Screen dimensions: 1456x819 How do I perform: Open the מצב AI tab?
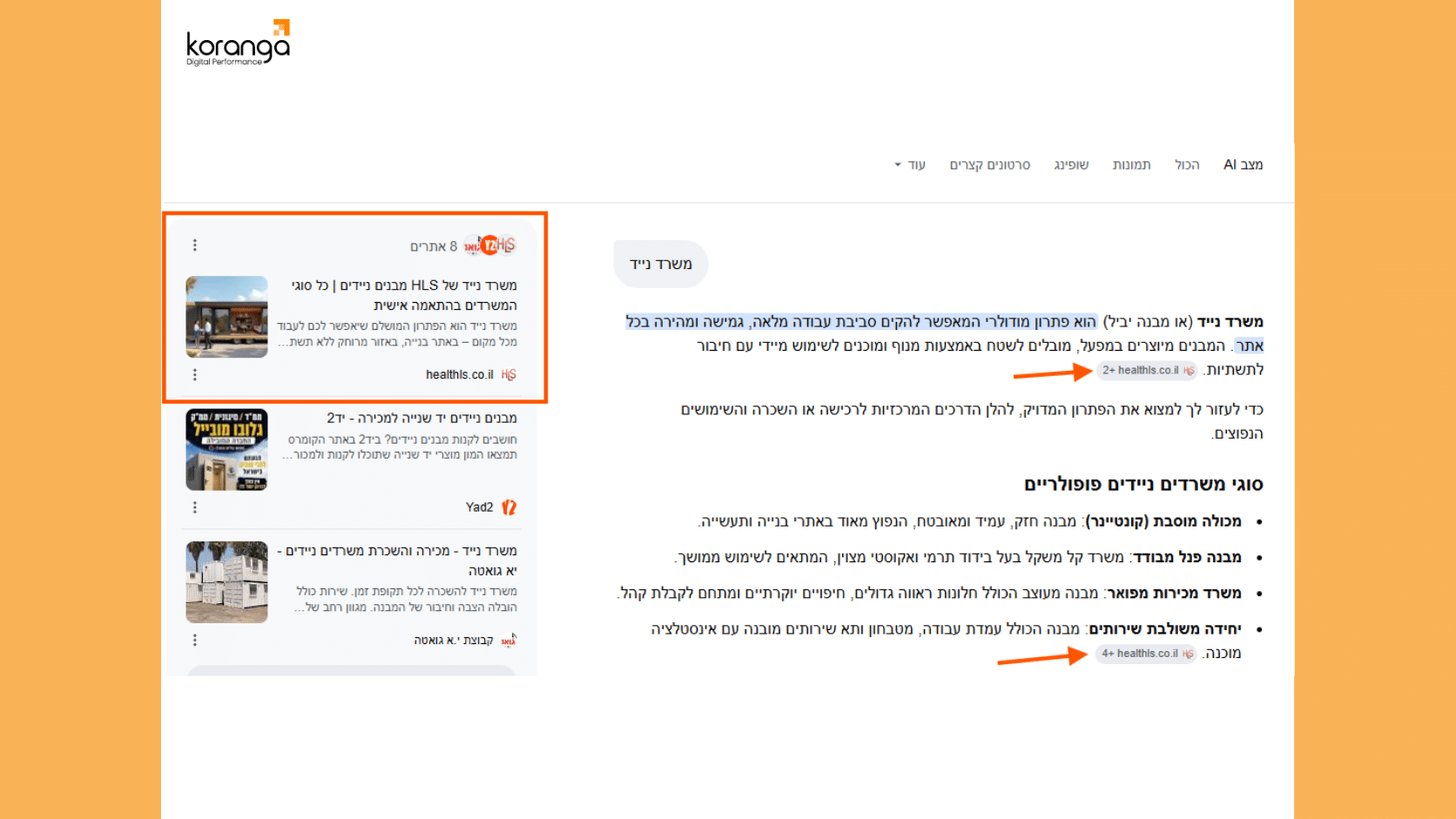click(x=1243, y=164)
